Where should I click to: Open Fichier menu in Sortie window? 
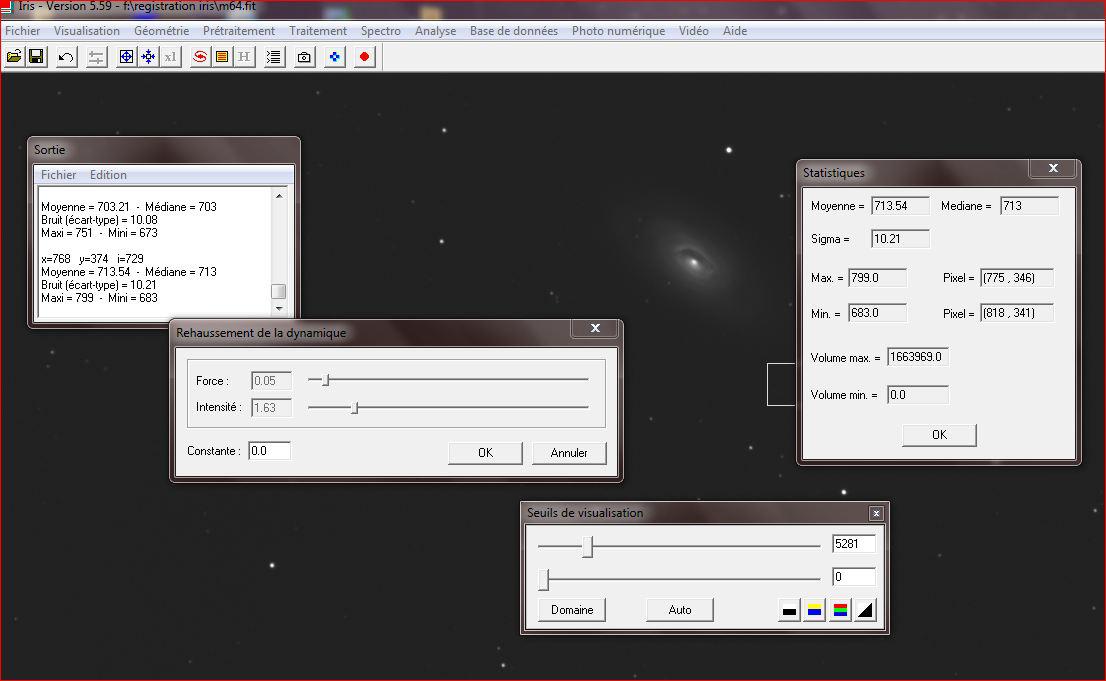[x=59, y=175]
